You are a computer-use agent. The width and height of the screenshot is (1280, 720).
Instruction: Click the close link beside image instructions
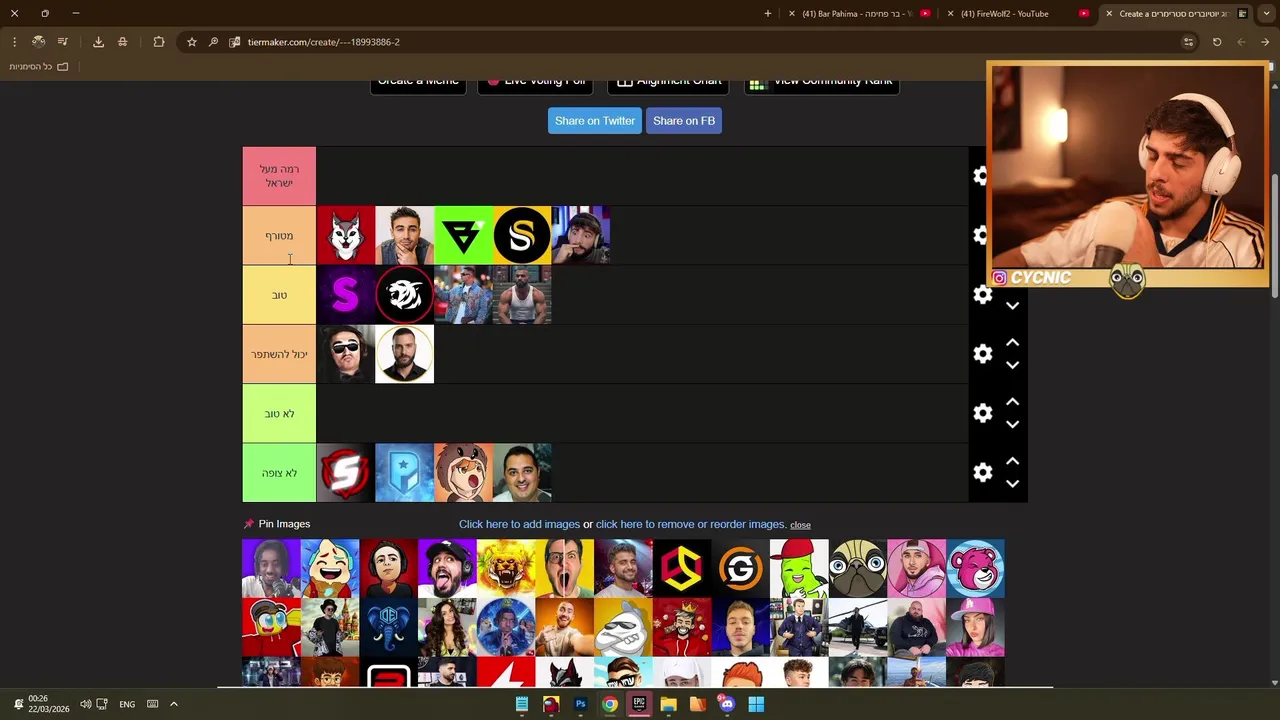click(x=800, y=525)
